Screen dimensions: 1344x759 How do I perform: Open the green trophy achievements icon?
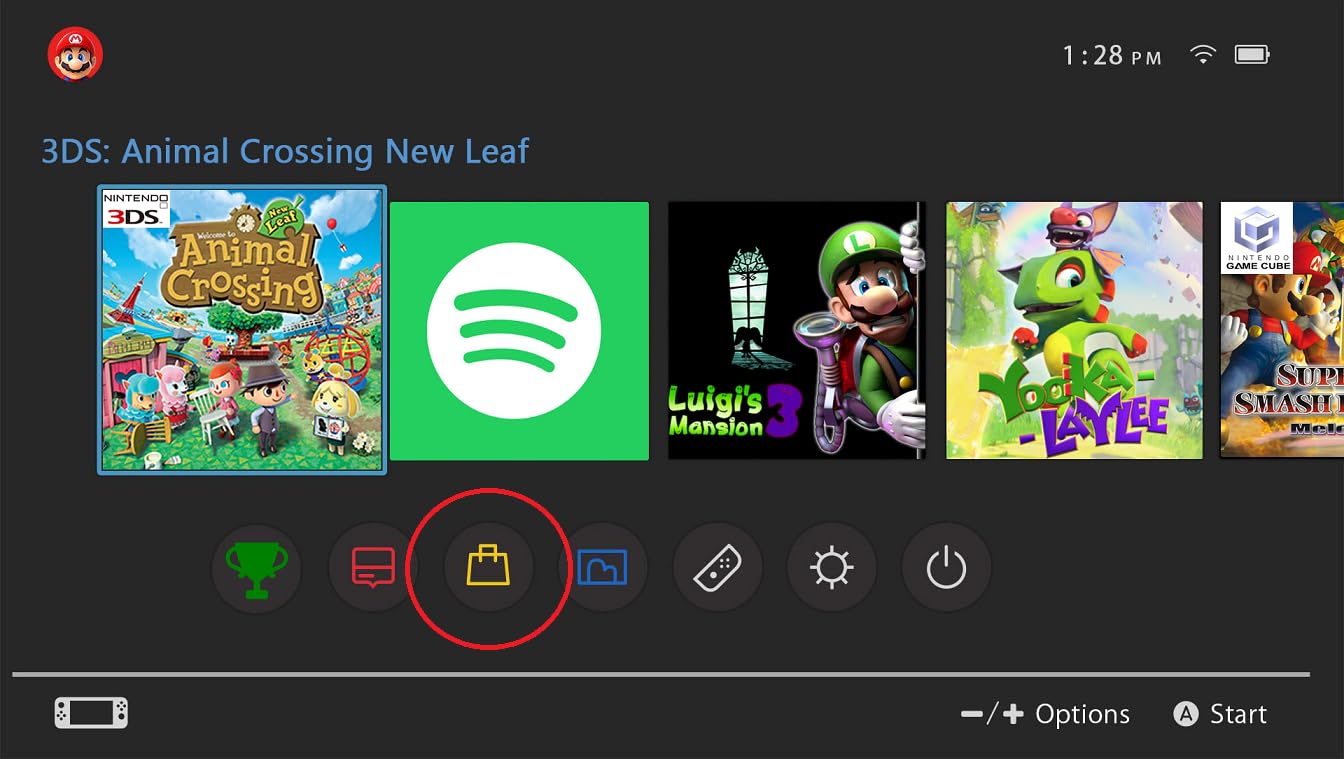pos(257,569)
